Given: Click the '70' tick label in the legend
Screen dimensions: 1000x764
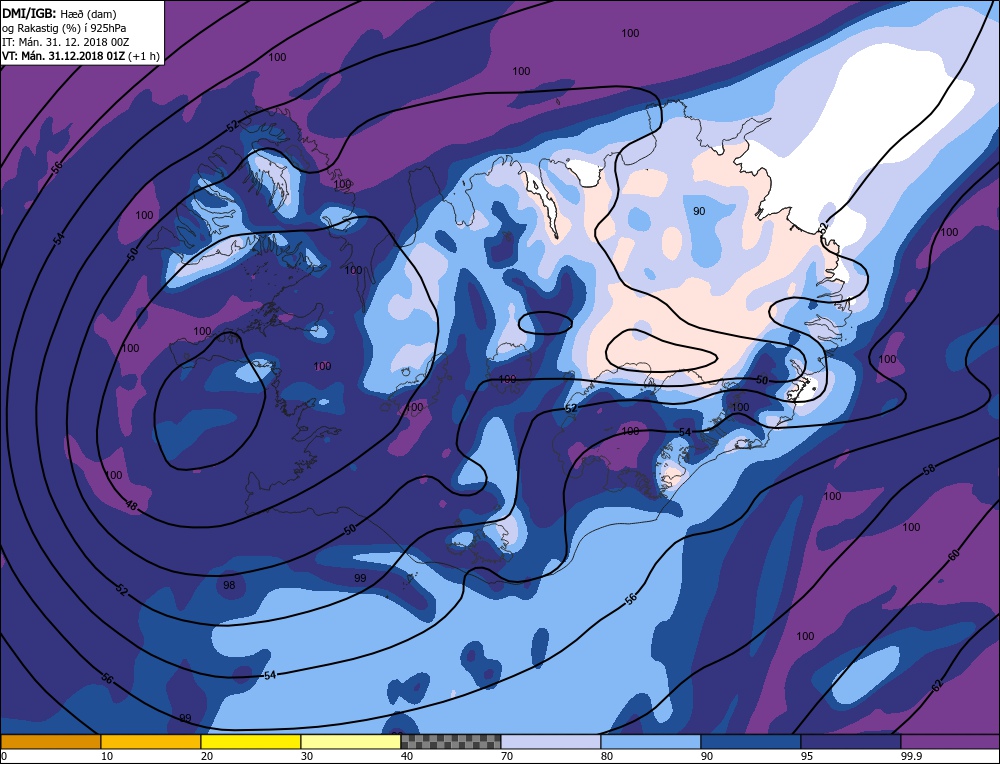Looking at the screenshot, I should pyautogui.click(x=507, y=756).
